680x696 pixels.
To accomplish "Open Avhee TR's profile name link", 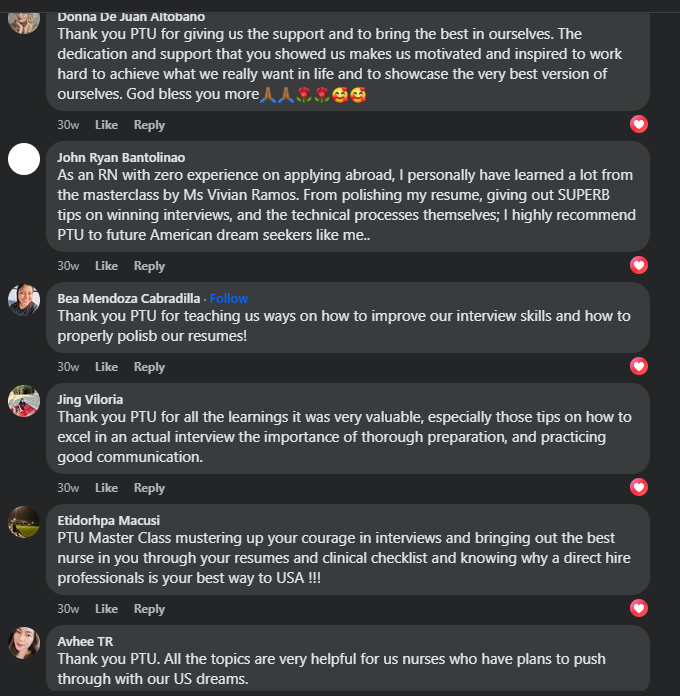I will pyautogui.click(x=85, y=641).
